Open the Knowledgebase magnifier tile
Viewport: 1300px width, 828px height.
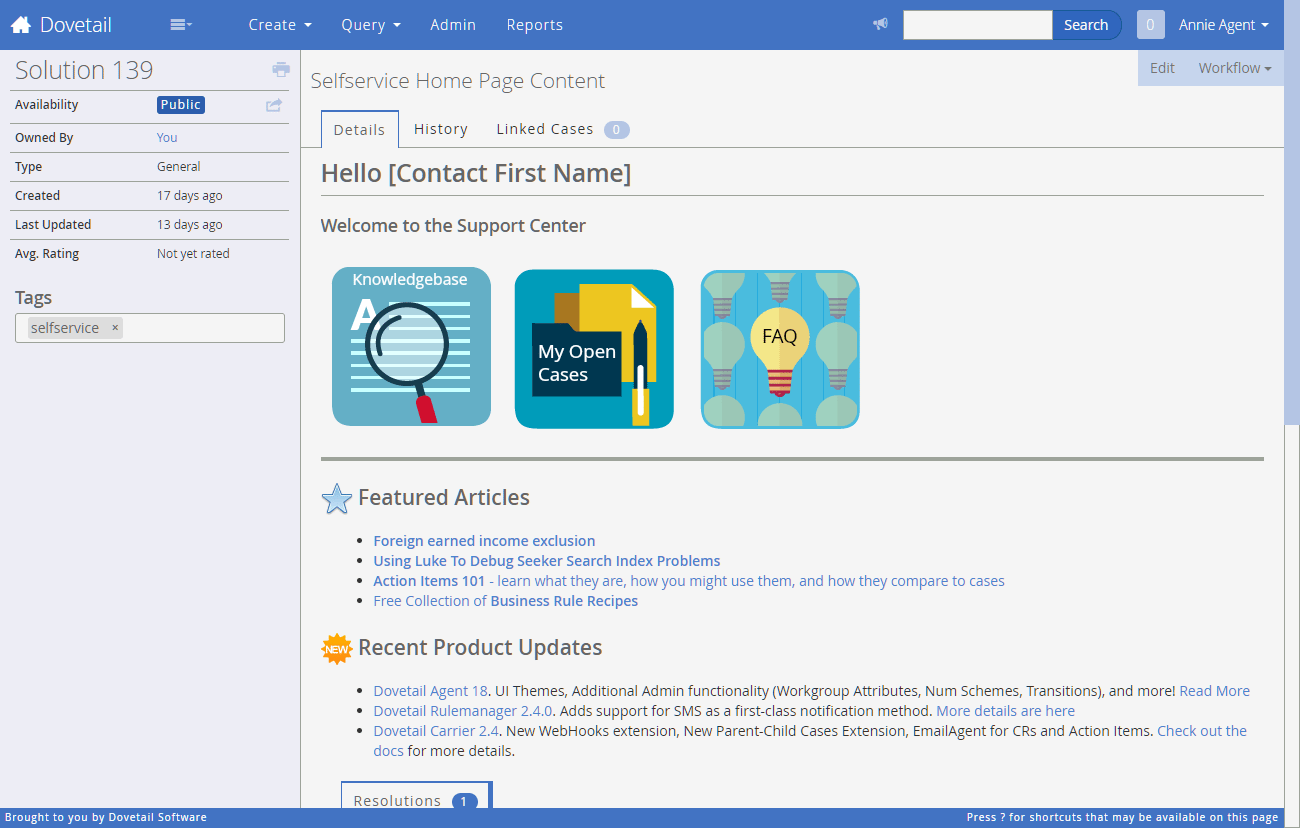[411, 346]
